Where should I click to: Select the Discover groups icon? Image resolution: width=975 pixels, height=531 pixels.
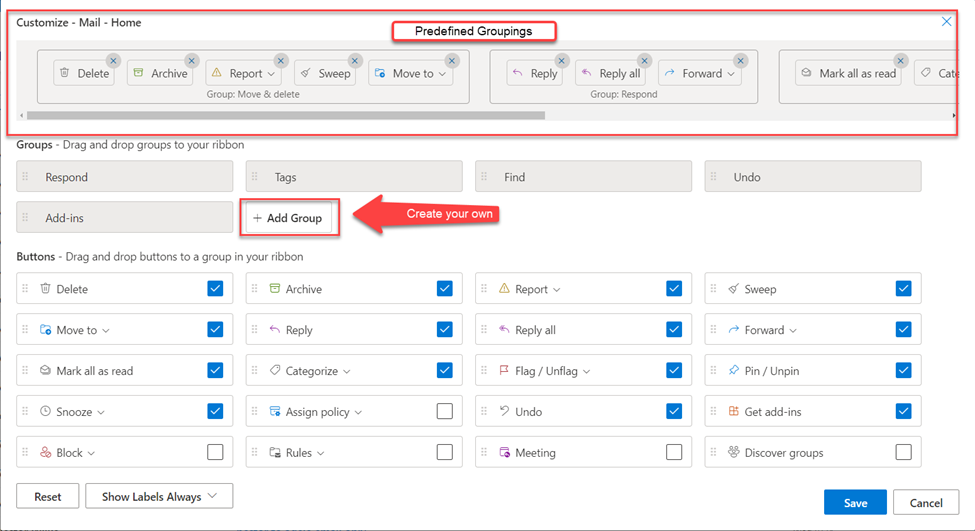[x=734, y=452]
